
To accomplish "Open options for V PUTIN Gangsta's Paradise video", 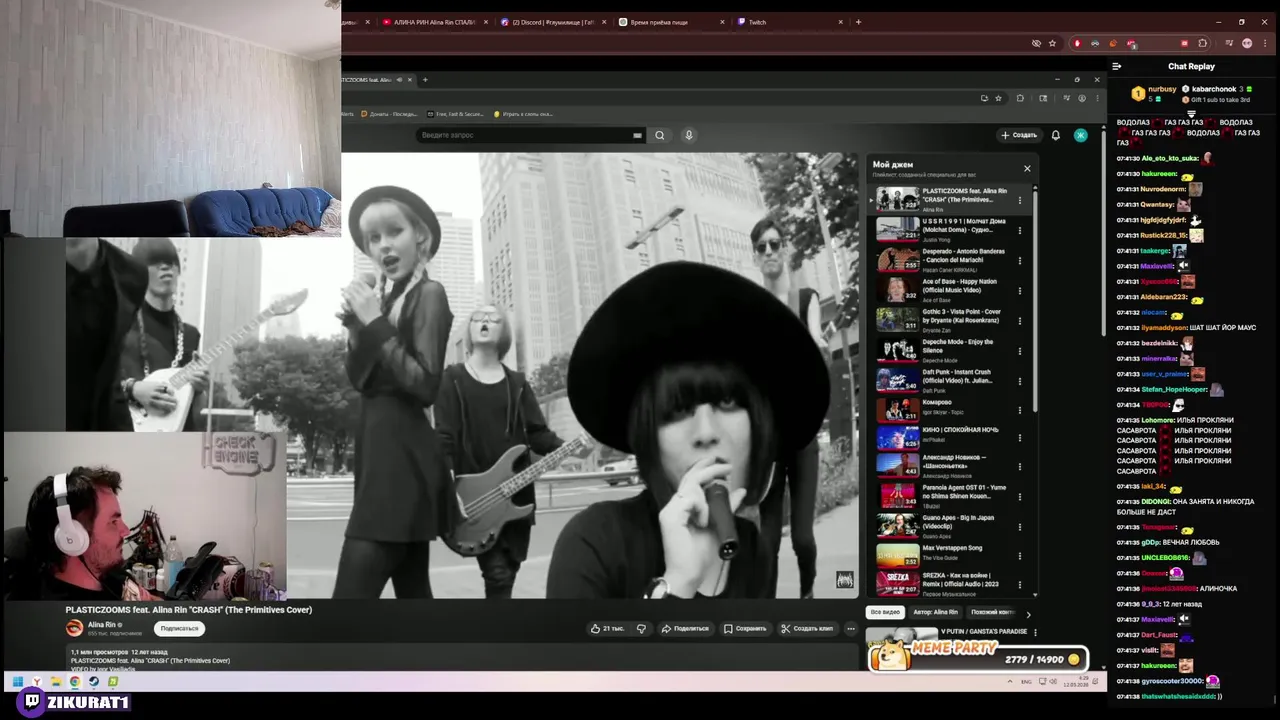I will click(x=1035, y=632).
